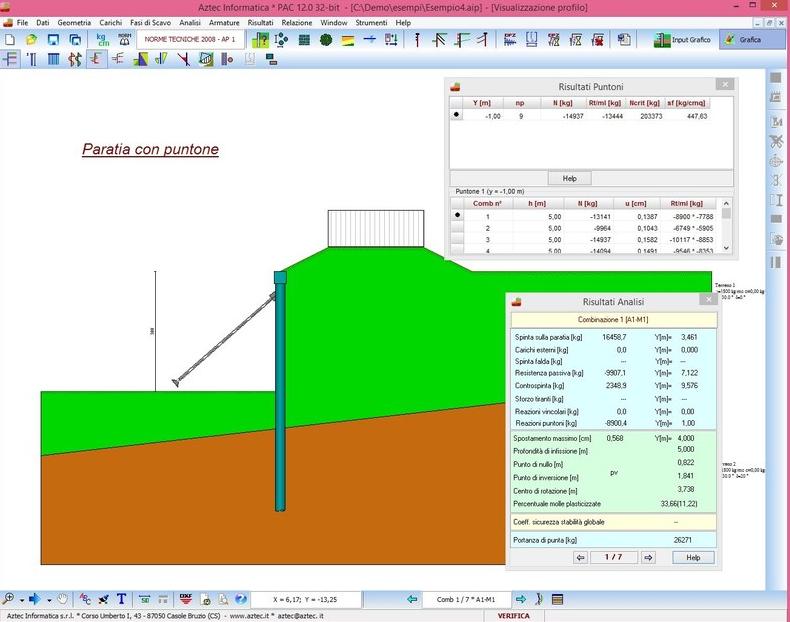
Task: Select the first row radio in Risultati Puntoni
Action: point(457,116)
